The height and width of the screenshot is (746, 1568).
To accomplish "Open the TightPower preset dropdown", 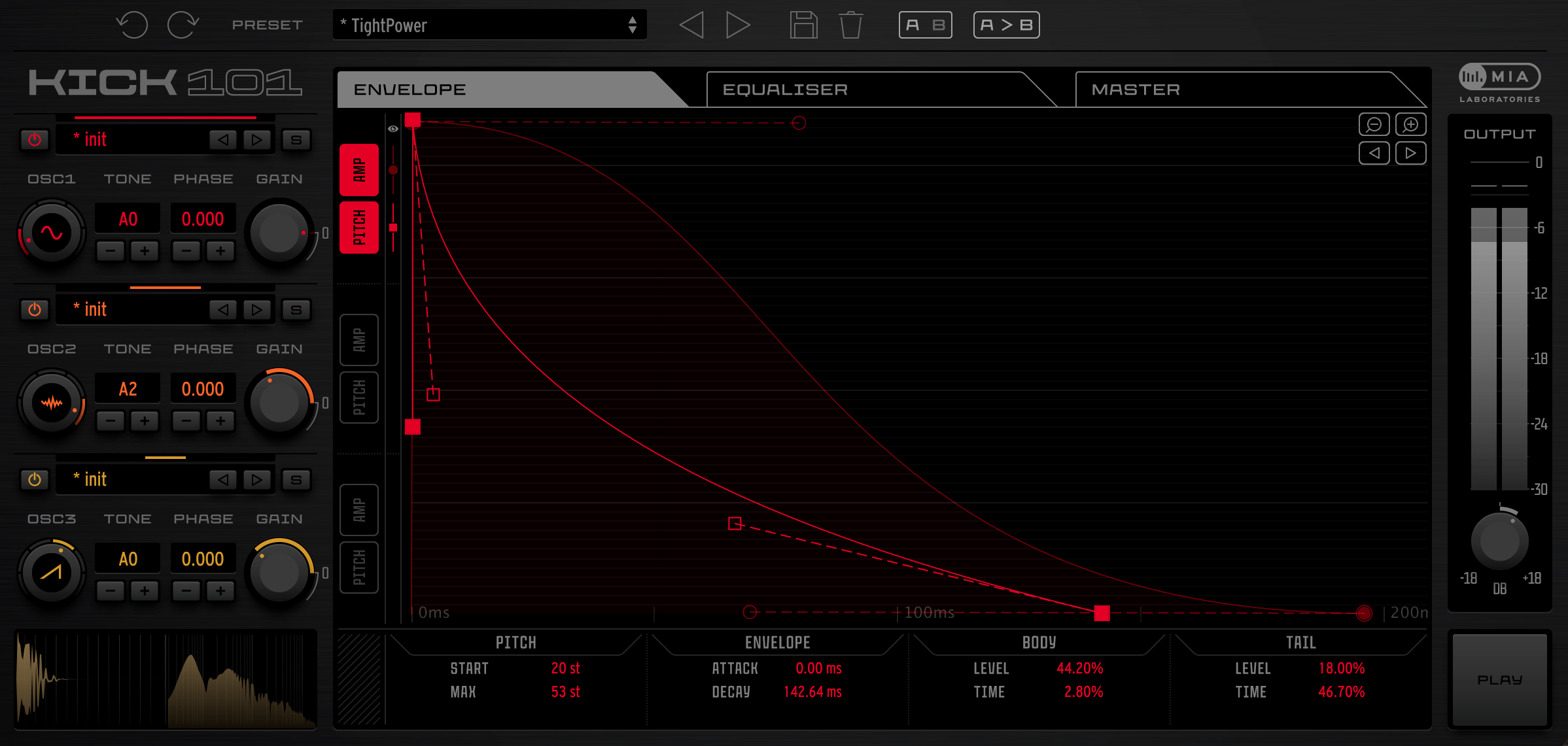I will (489, 25).
